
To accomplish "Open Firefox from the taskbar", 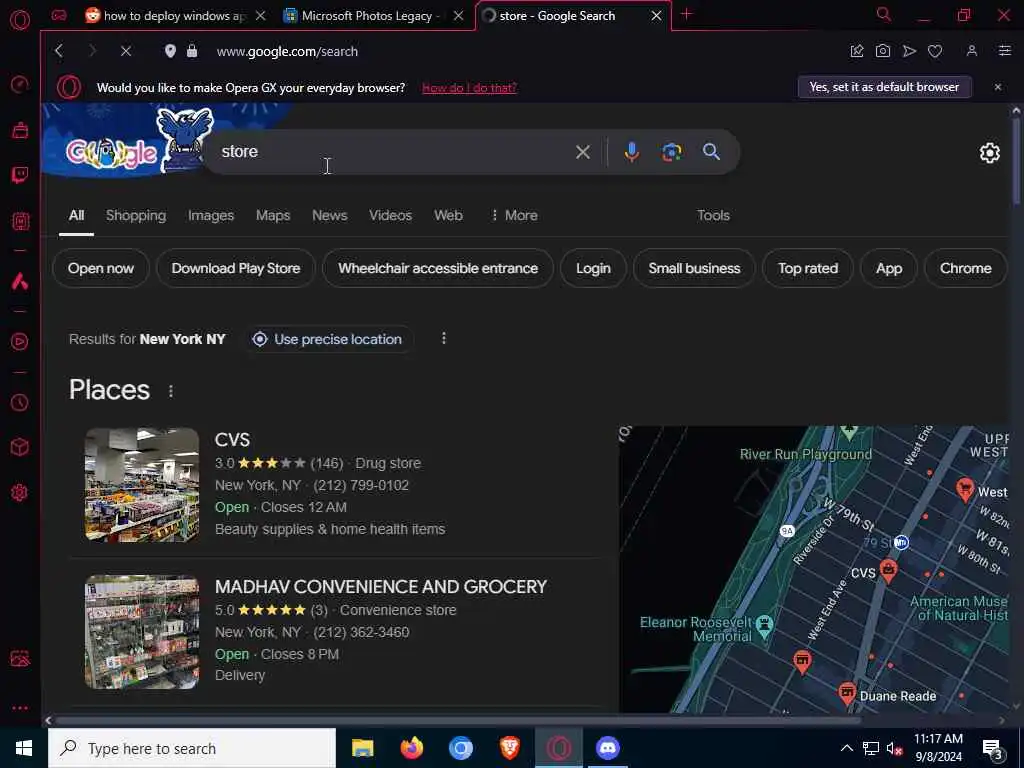I will [x=412, y=748].
